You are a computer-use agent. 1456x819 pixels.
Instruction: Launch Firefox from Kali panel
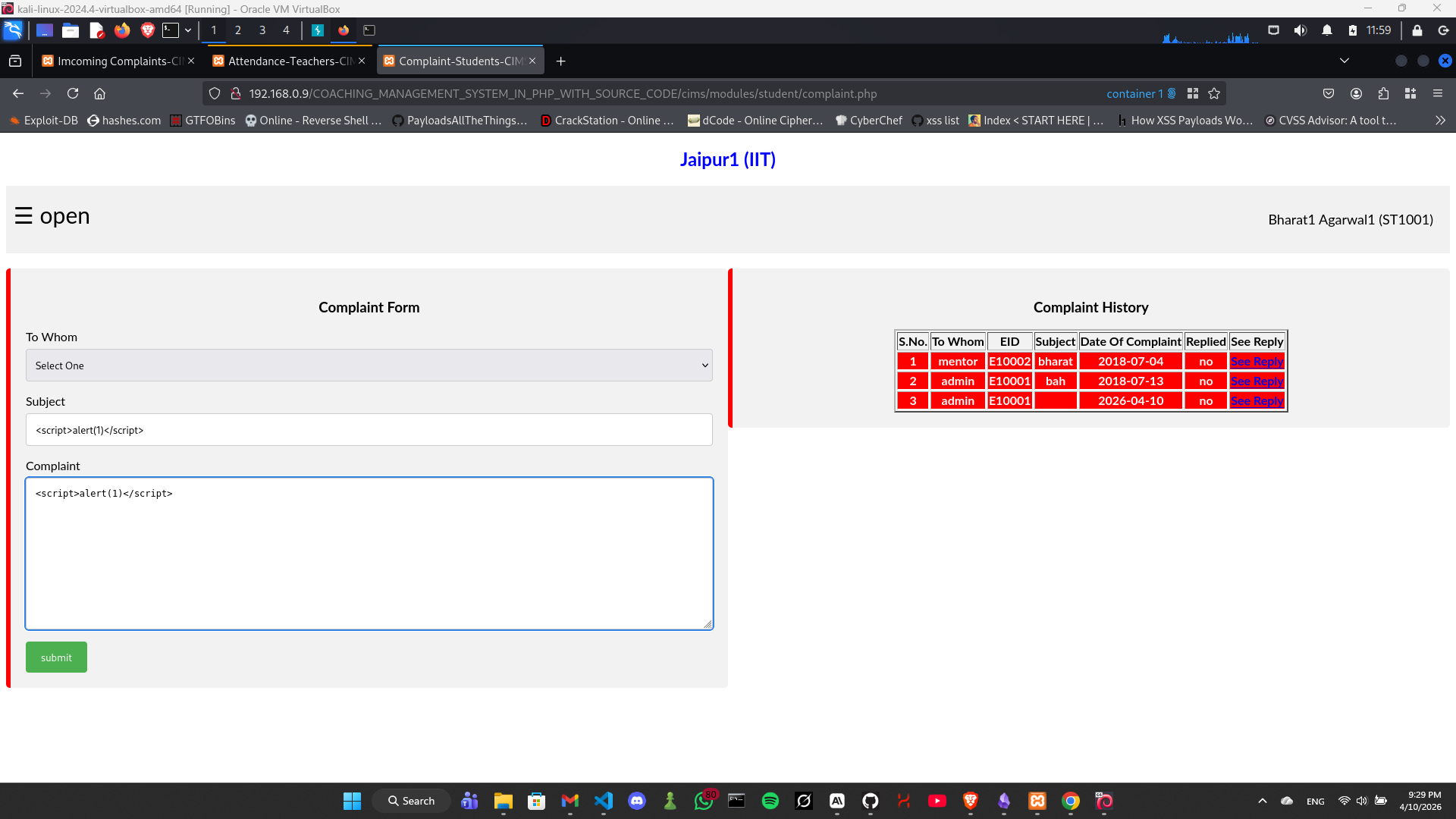122,30
